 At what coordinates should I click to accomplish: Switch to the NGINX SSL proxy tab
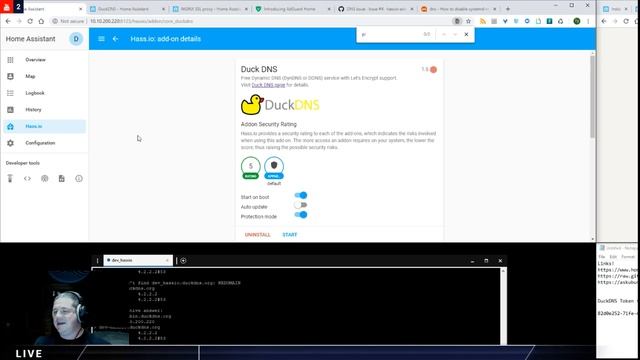point(211,9)
